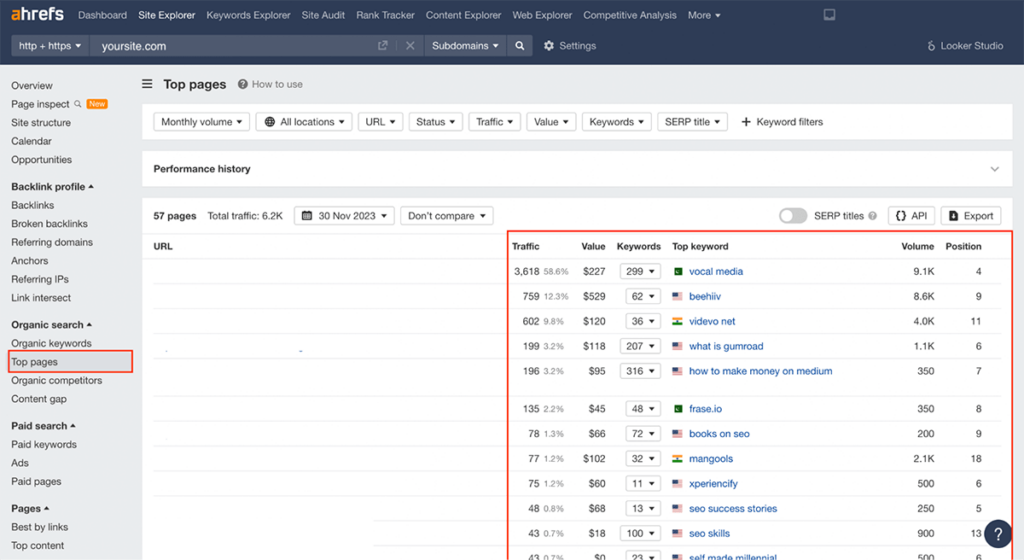
Task: Open Overview in sidebar
Action: coord(32,86)
